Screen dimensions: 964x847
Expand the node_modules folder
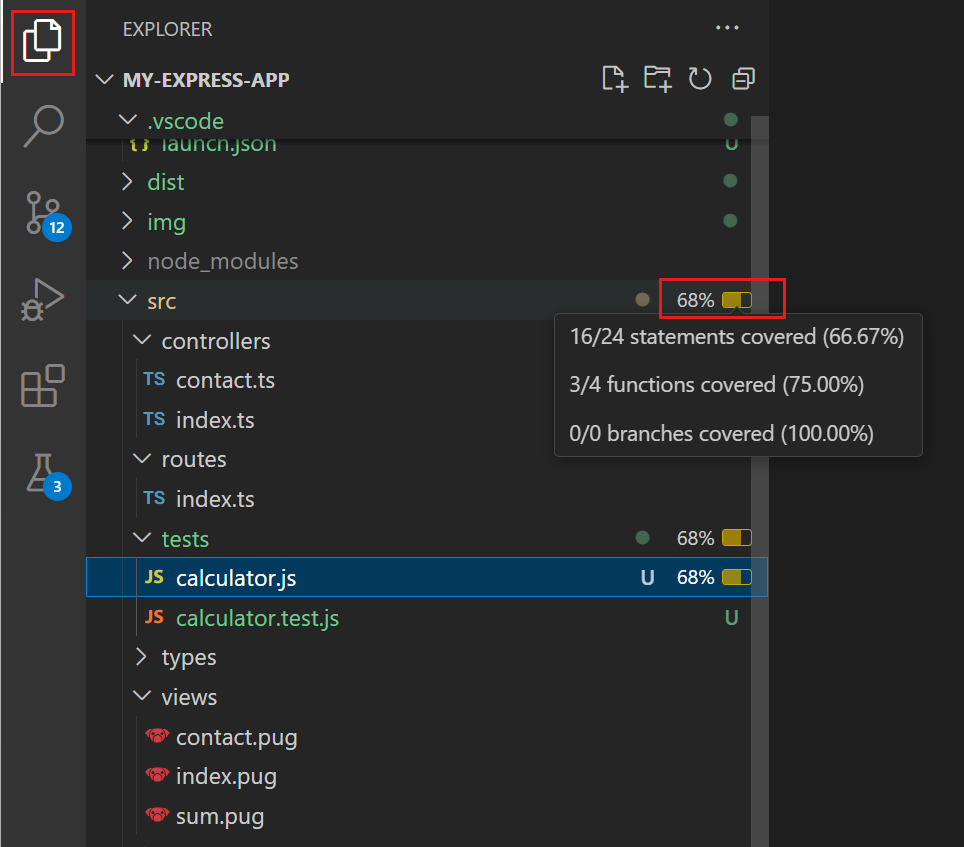[x=126, y=261]
